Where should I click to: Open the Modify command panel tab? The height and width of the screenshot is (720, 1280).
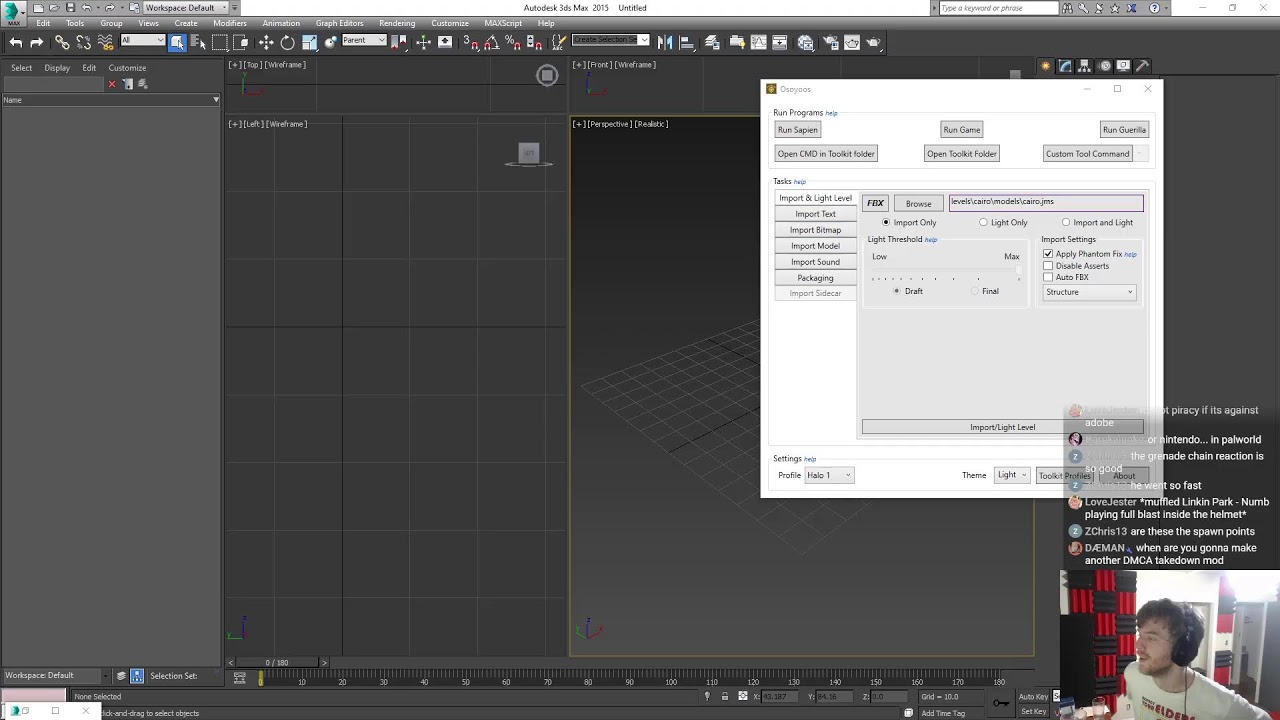1065,66
